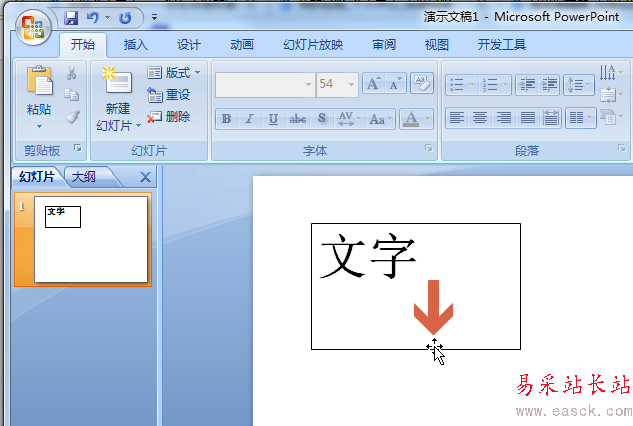Screen dimensions: 633x426
Task: Switch to the 大纲 outline tab
Action: pos(84,177)
